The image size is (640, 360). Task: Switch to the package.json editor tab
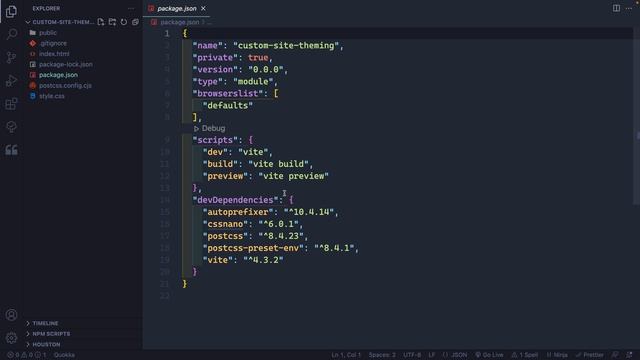coord(177,8)
